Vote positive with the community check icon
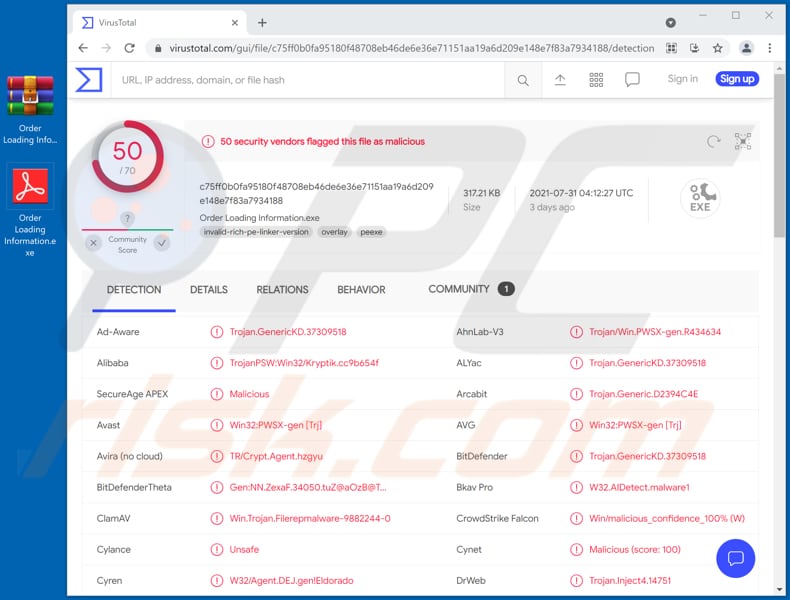The image size is (790, 600). click(162, 243)
